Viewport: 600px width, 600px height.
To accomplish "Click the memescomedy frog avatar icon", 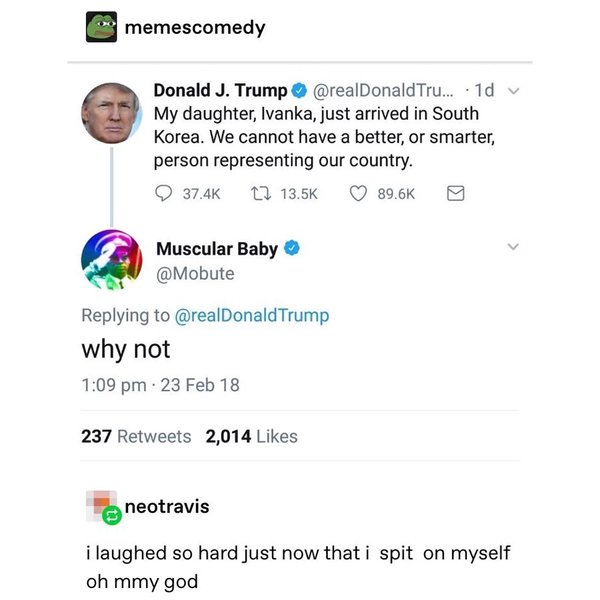I will pyautogui.click(x=101, y=27).
